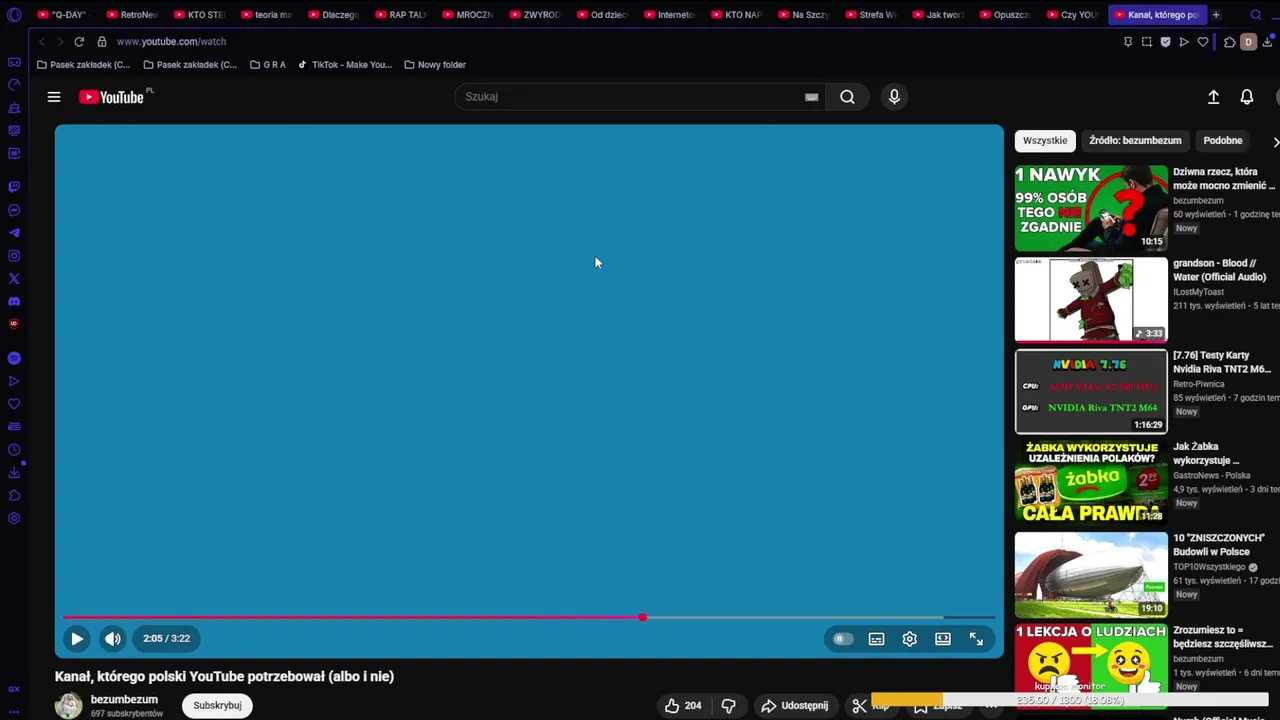
Task: Open the ad blocker shield icon
Action: pyautogui.click(x=1165, y=42)
